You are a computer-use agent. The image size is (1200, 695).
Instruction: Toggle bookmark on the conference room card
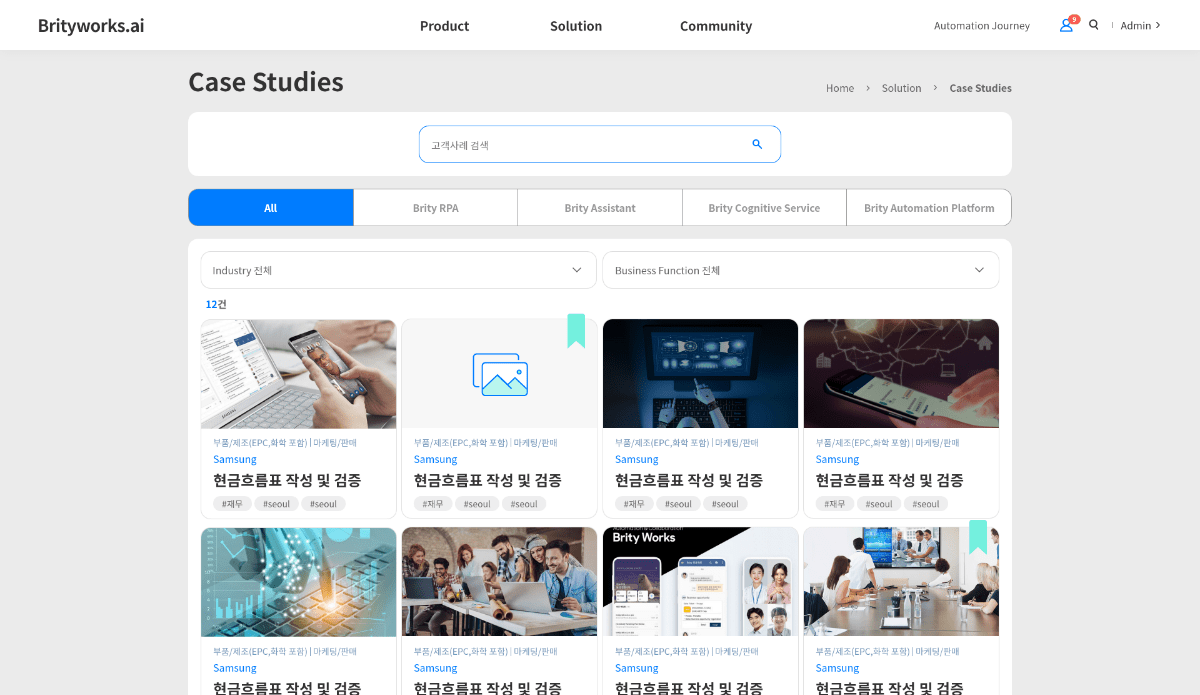[x=978, y=537]
